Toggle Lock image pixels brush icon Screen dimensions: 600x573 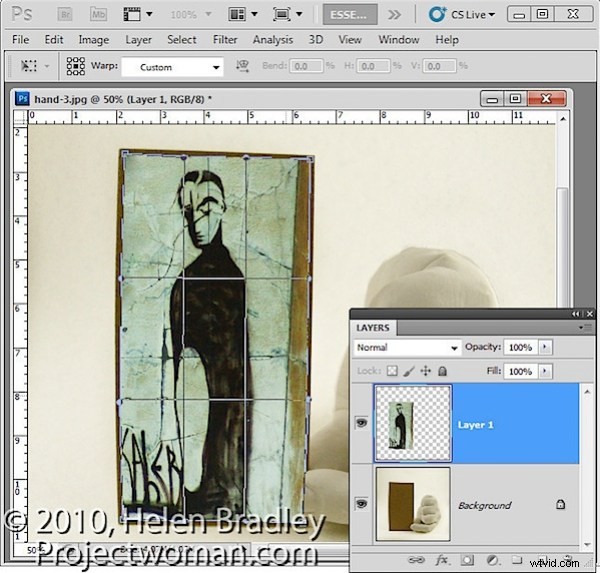tap(409, 371)
